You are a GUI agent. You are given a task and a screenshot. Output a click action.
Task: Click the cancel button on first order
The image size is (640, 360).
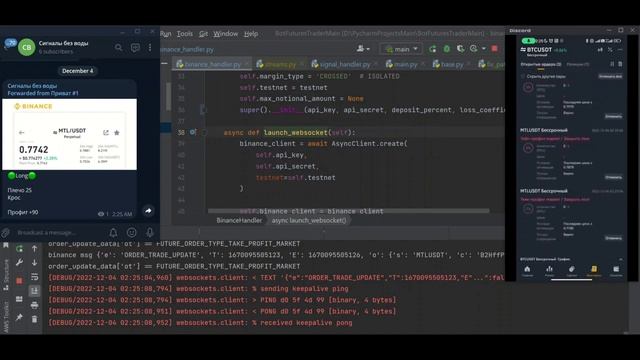tap(613, 116)
